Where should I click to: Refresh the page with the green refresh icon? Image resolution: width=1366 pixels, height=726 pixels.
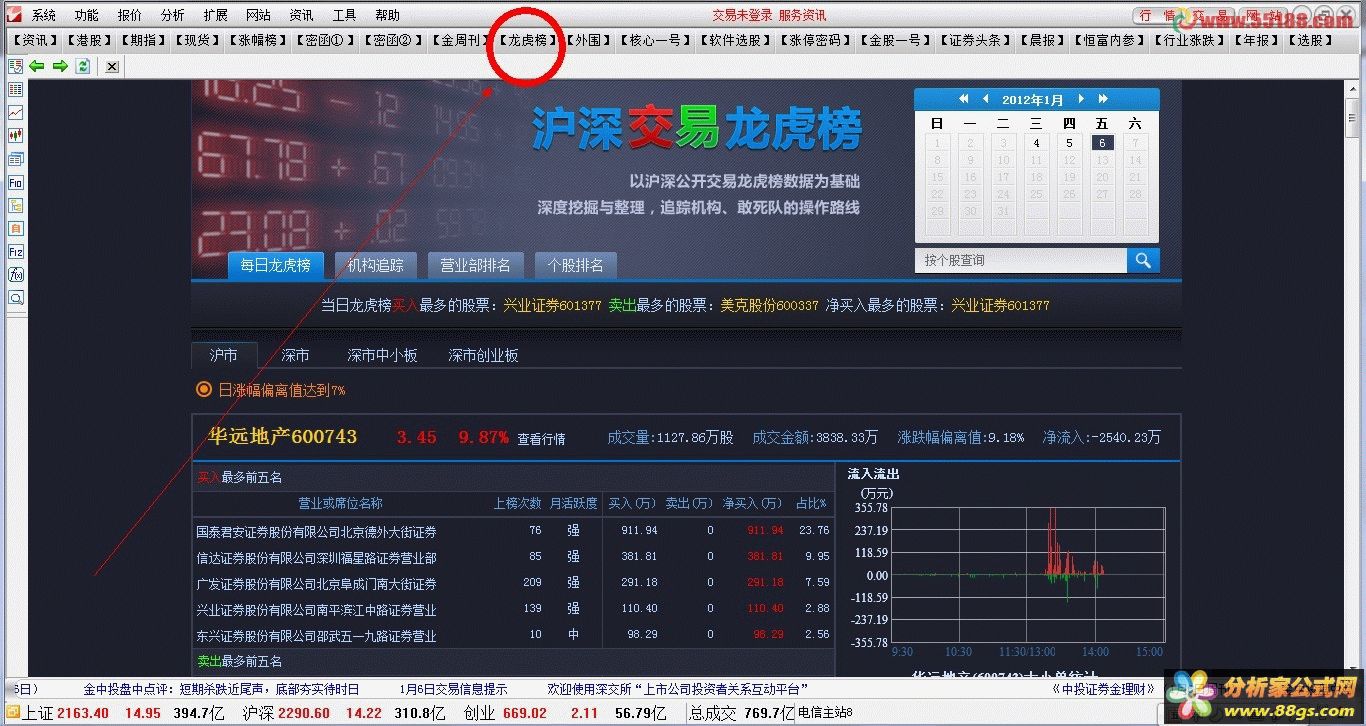point(83,66)
